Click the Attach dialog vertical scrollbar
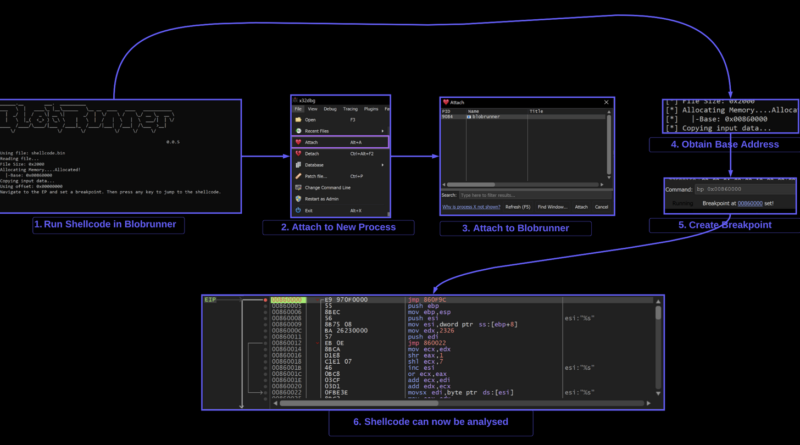Image resolution: width=800 pixels, height=445 pixels. (x=609, y=144)
